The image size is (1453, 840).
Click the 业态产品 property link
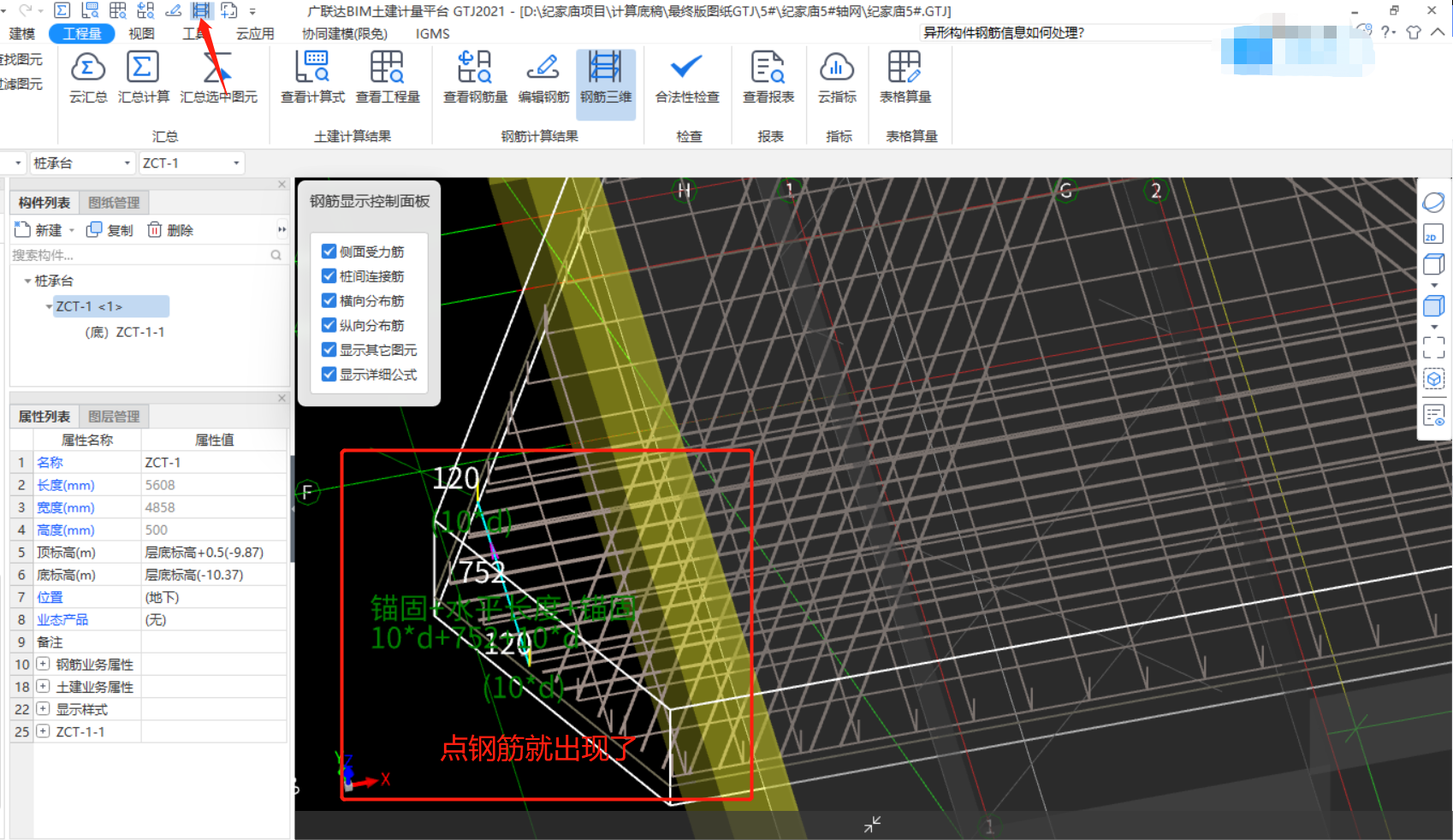[62, 619]
